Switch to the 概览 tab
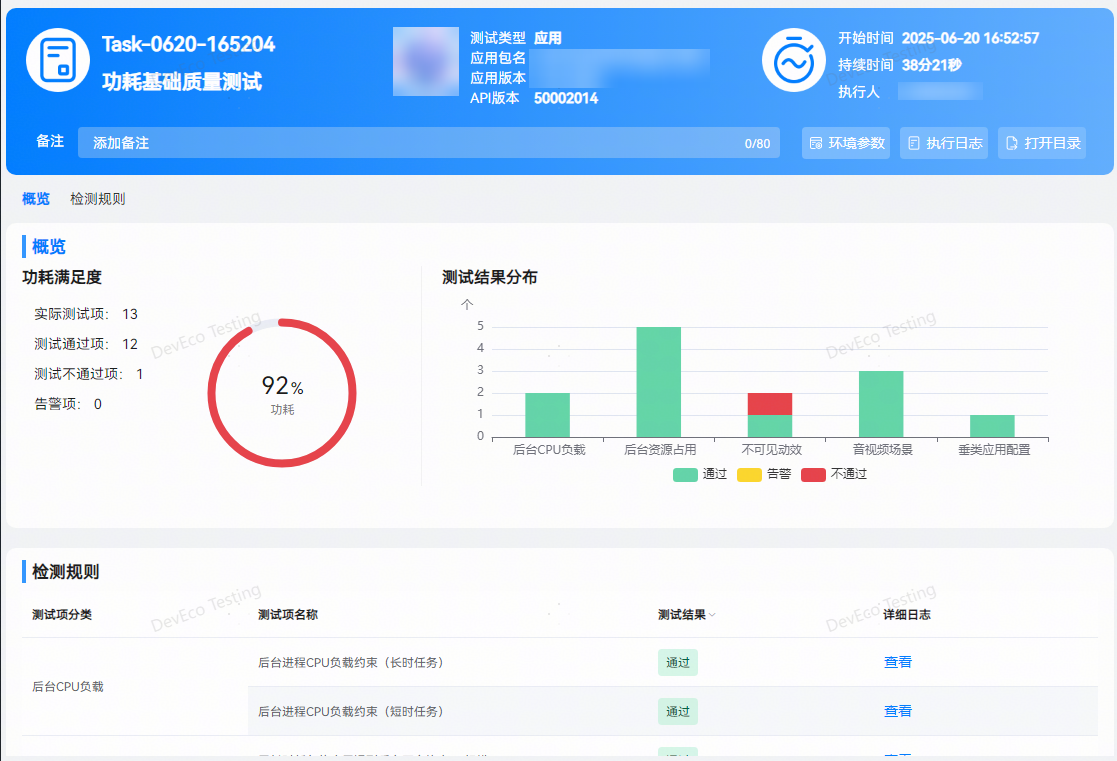Viewport: 1117px width, 761px height. tap(36, 199)
